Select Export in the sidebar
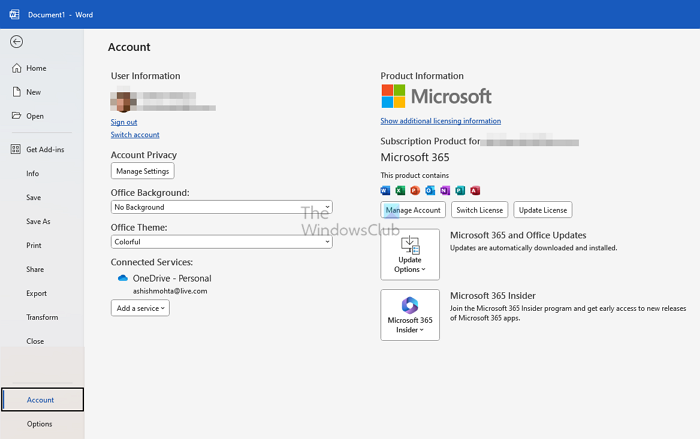This screenshot has height=439, width=700. point(36,293)
